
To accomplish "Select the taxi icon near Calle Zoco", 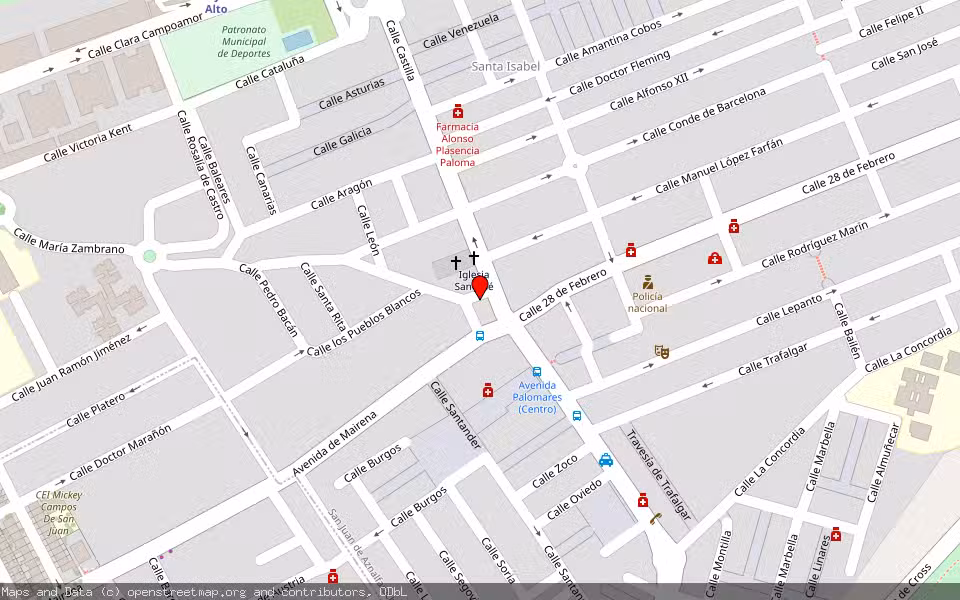I will (606, 460).
